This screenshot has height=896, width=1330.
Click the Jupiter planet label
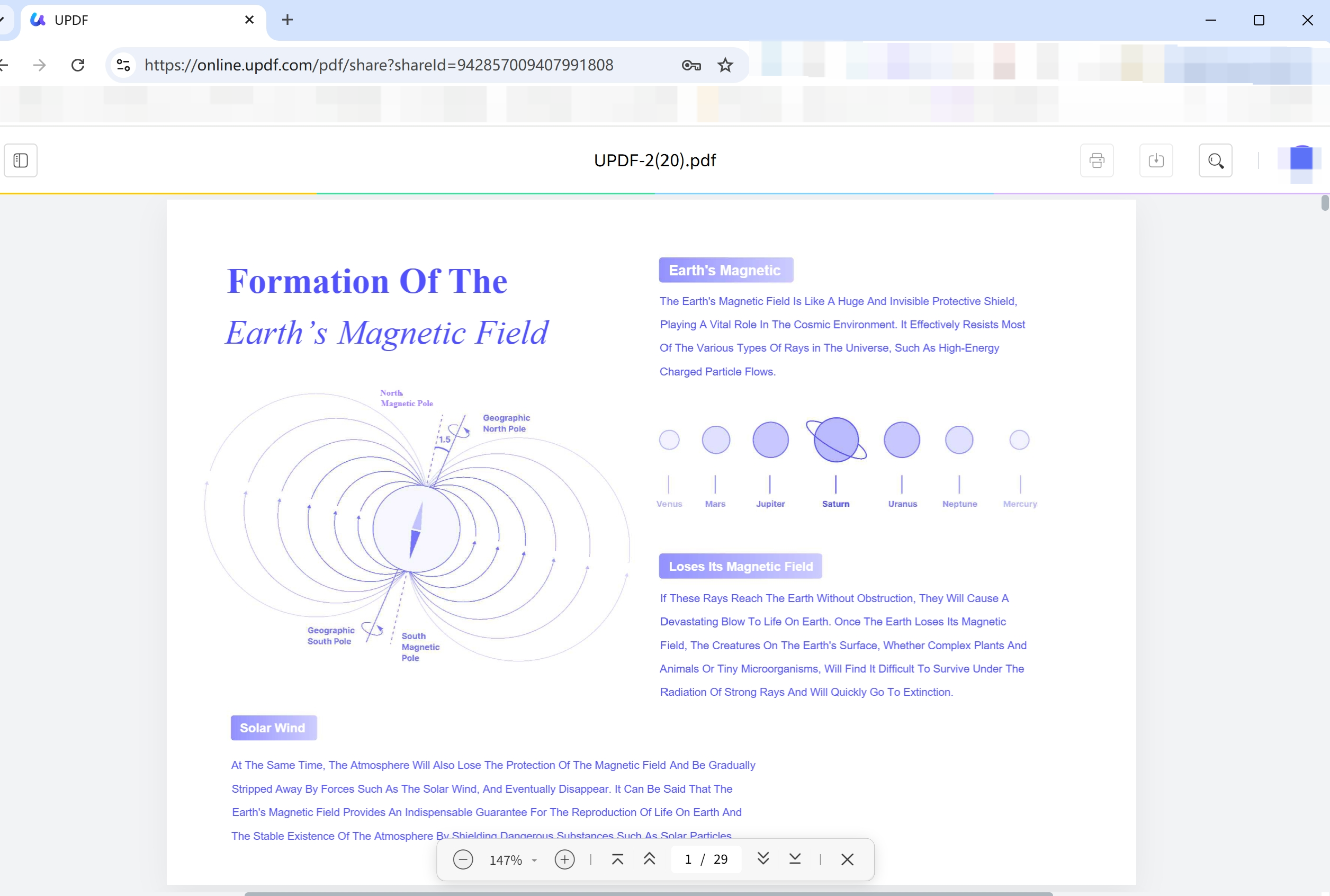click(770, 504)
